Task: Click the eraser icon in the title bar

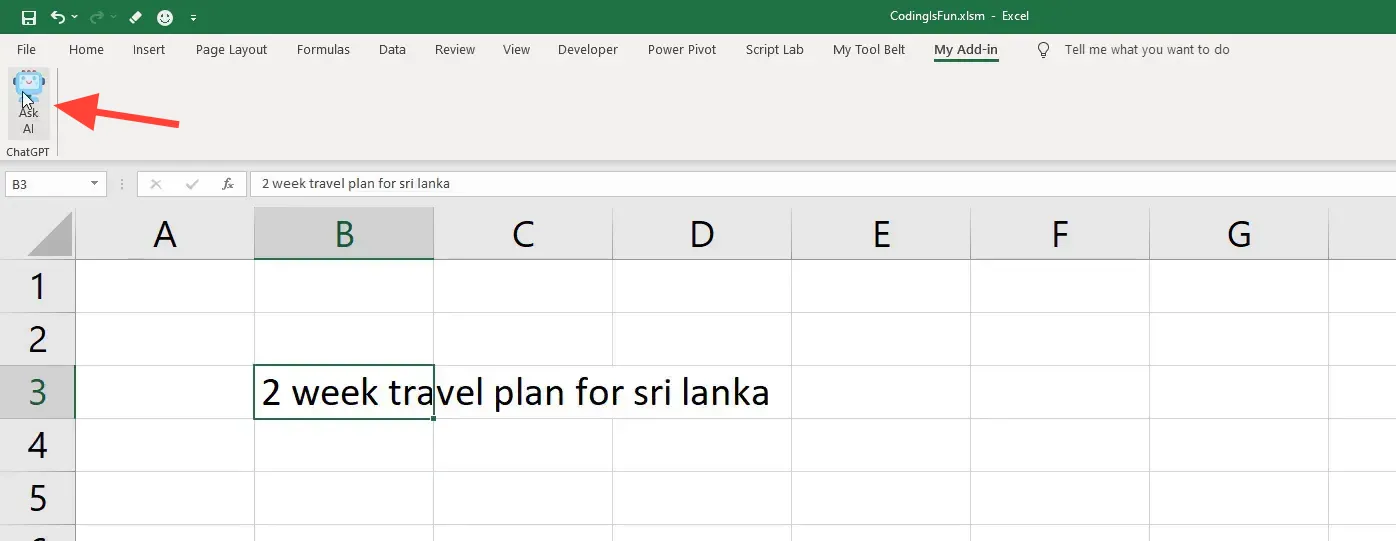Action: [x=136, y=17]
